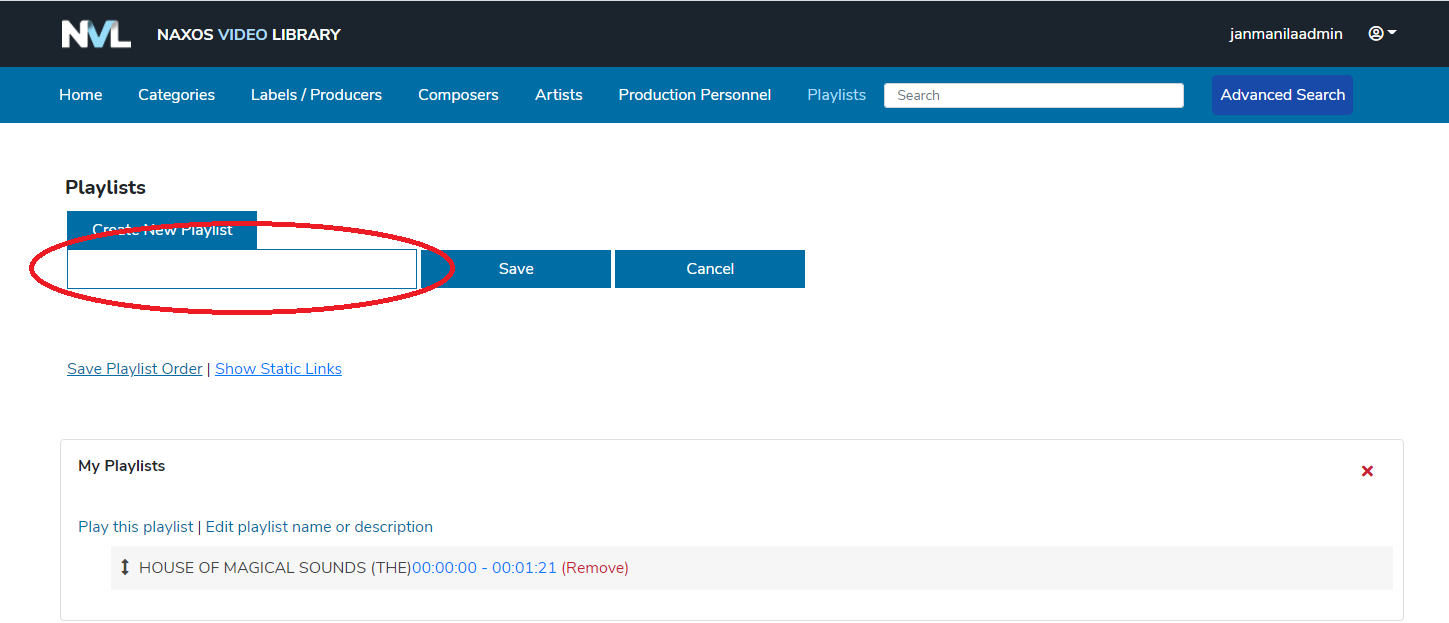The image size is (1449, 623).
Task: Open the Home menu item
Action: 81,95
